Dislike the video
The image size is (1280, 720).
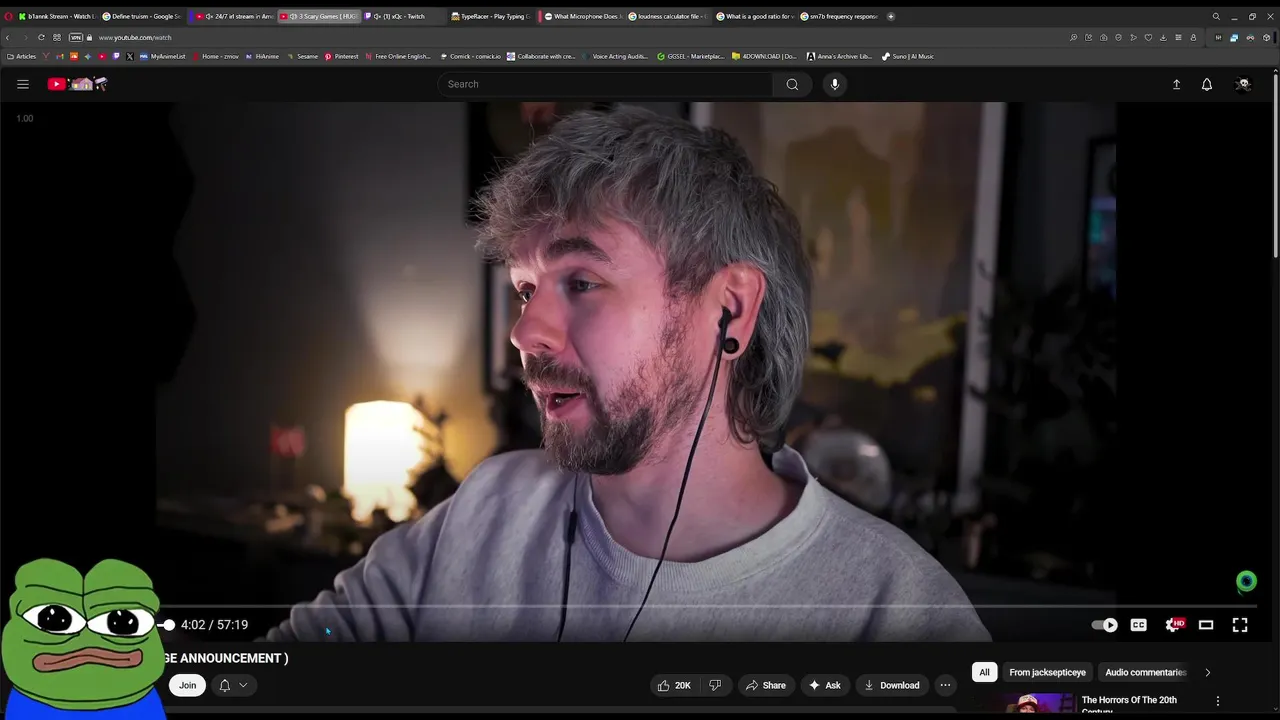click(x=715, y=685)
